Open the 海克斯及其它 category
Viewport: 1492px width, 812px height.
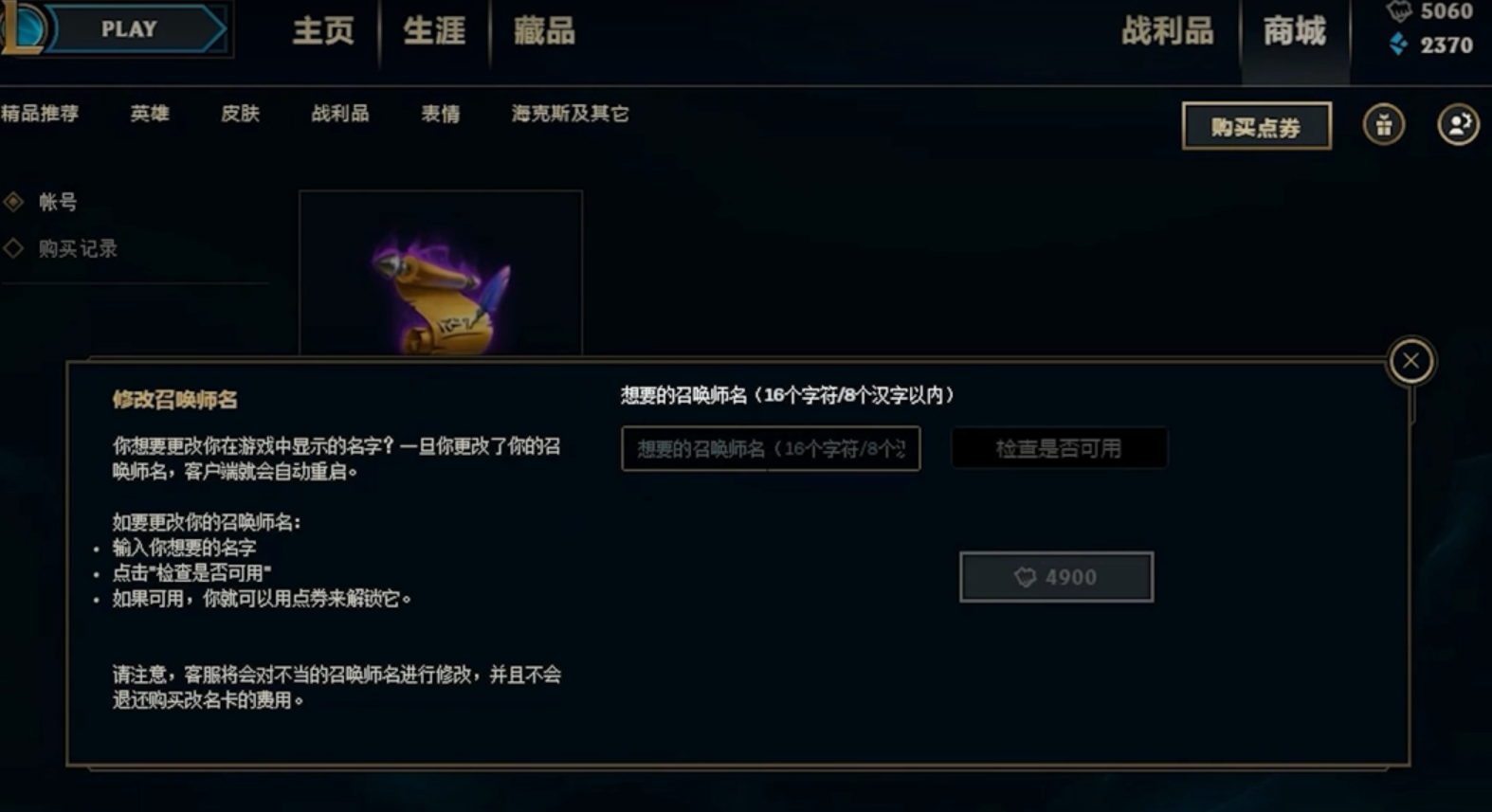point(570,114)
